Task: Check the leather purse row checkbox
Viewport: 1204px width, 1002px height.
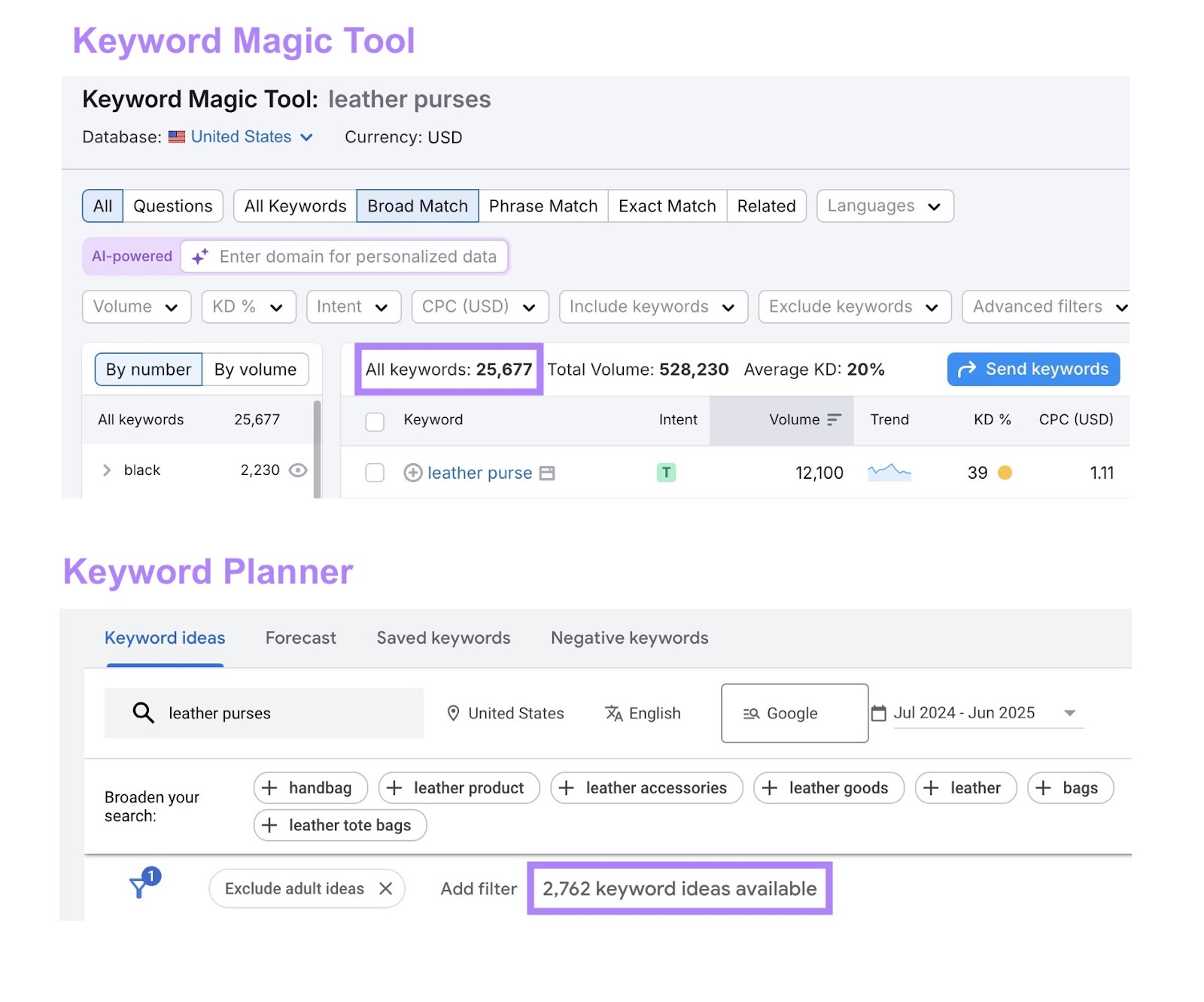Action: coord(374,473)
